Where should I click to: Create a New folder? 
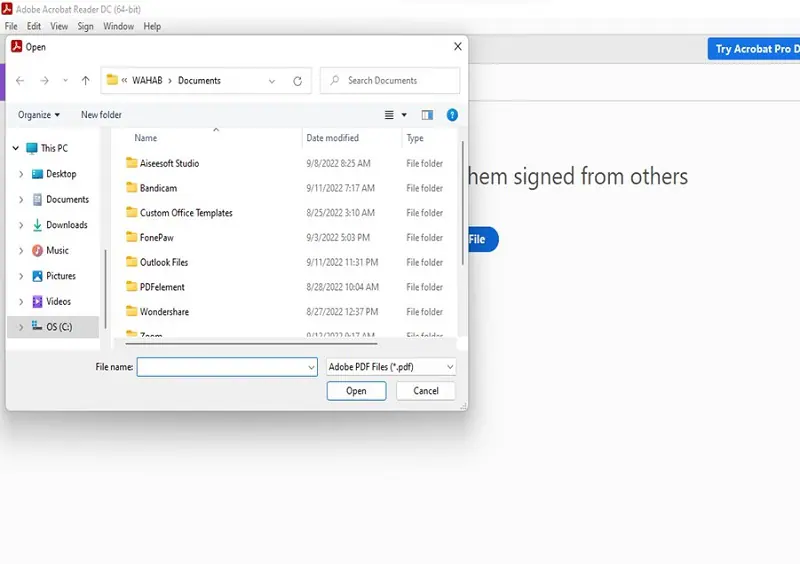point(101,115)
